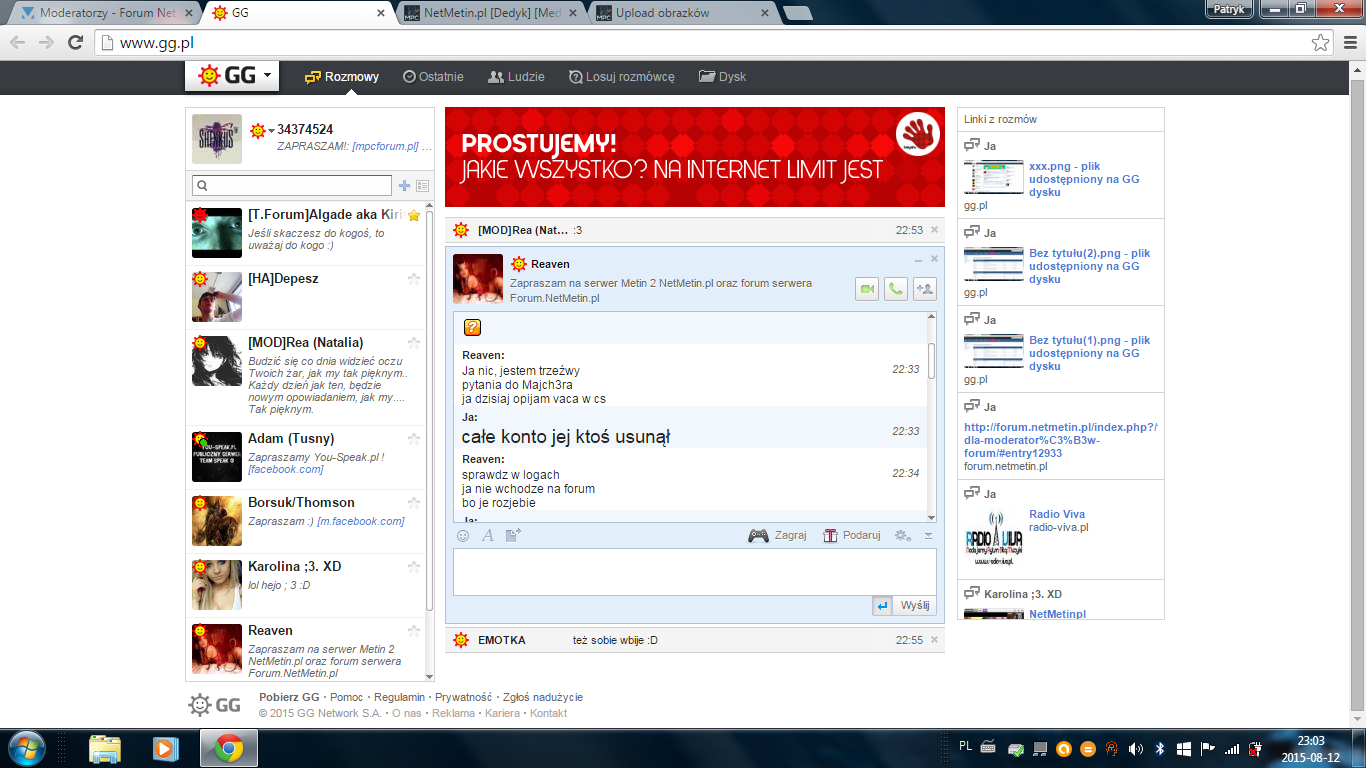This screenshot has height=768, width=1366.
Task: Star the [HA]Depesz contact
Action: (x=414, y=279)
